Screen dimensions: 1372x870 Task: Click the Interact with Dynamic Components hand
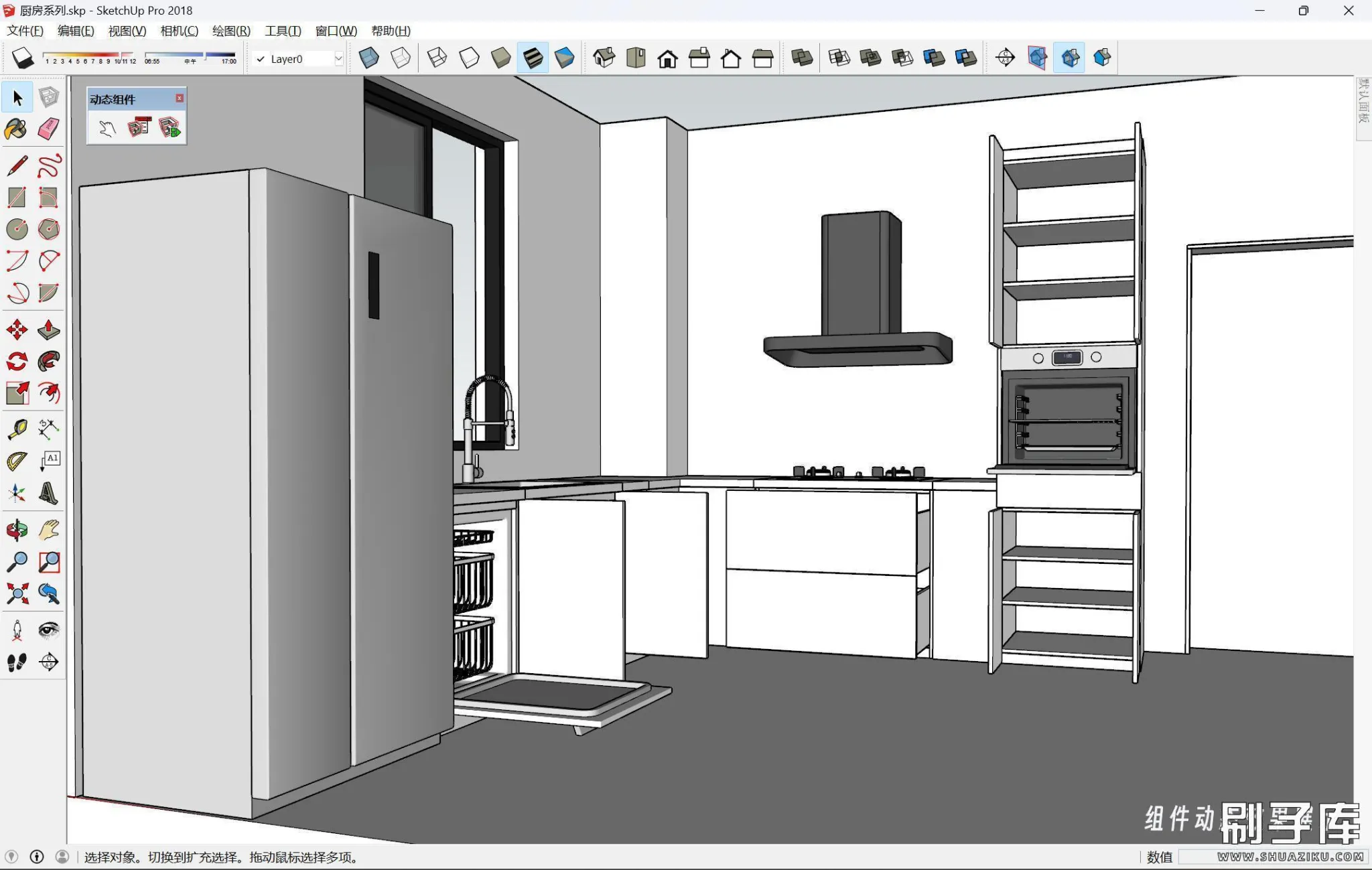[107, 128]
